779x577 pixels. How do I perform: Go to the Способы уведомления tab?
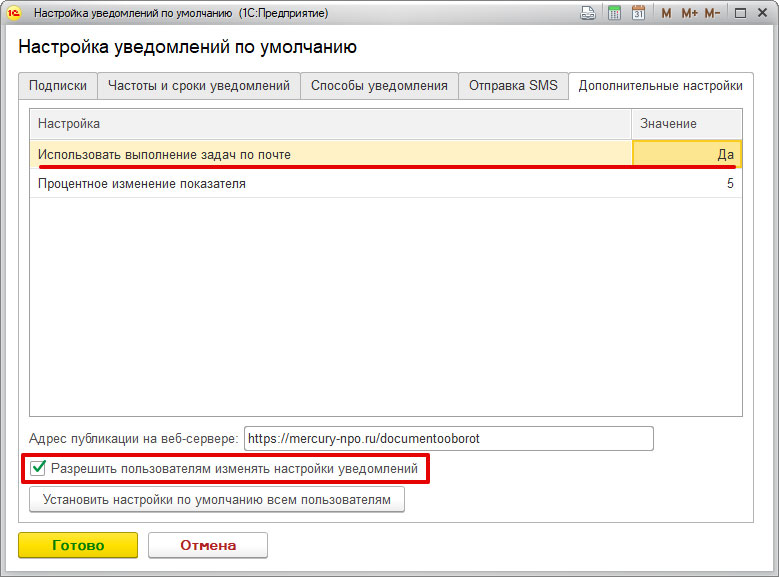[379, 86]
